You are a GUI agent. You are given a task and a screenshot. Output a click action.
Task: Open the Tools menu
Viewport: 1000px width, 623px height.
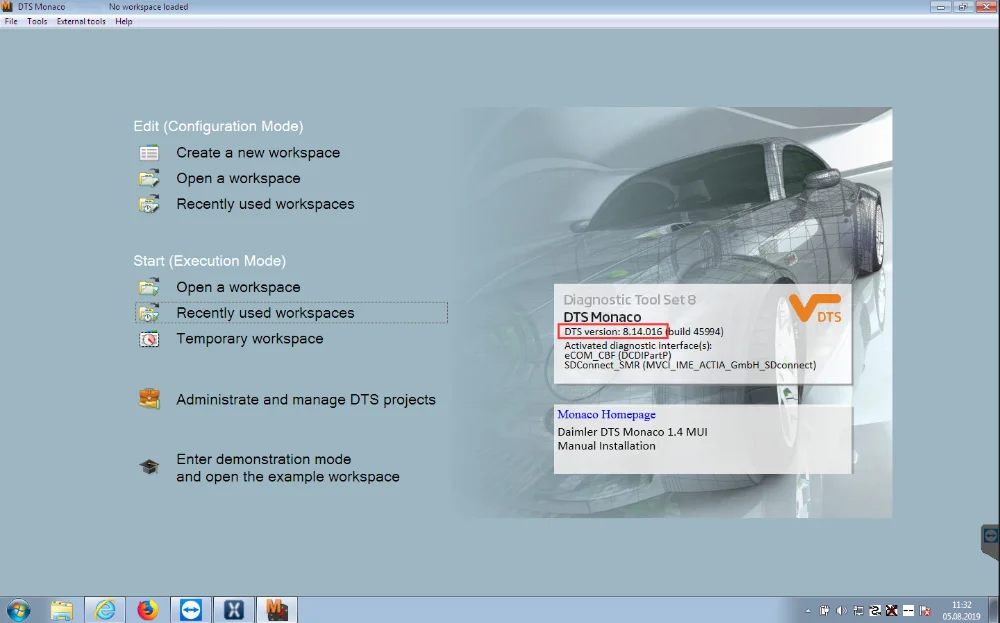click(37, 21)
